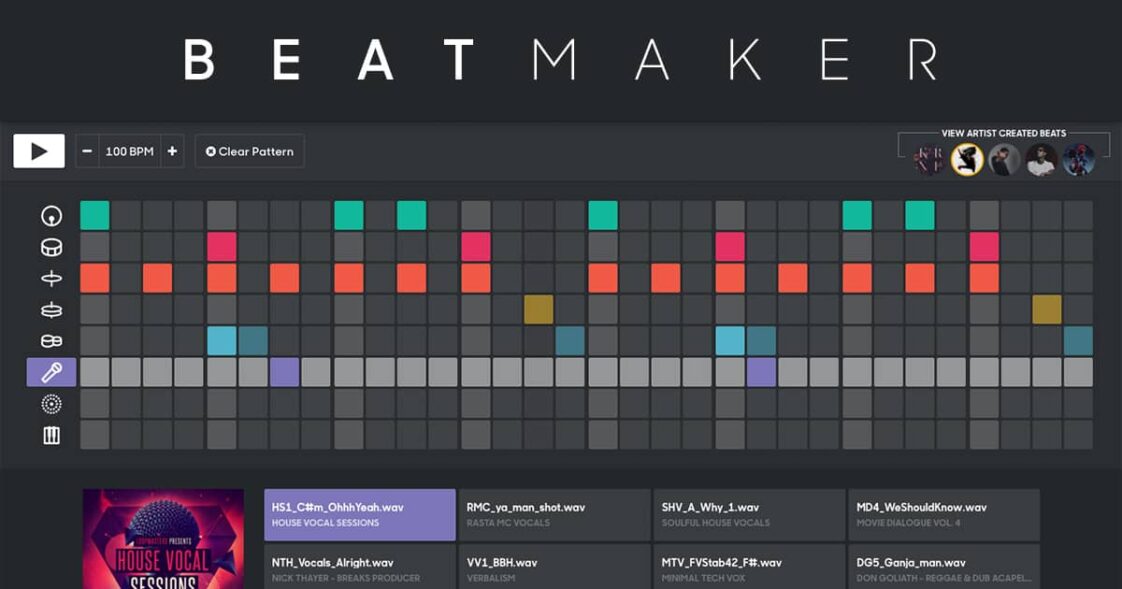
Task: Decrease the tempo with the BPM minus button
Action: pos(87,151)
